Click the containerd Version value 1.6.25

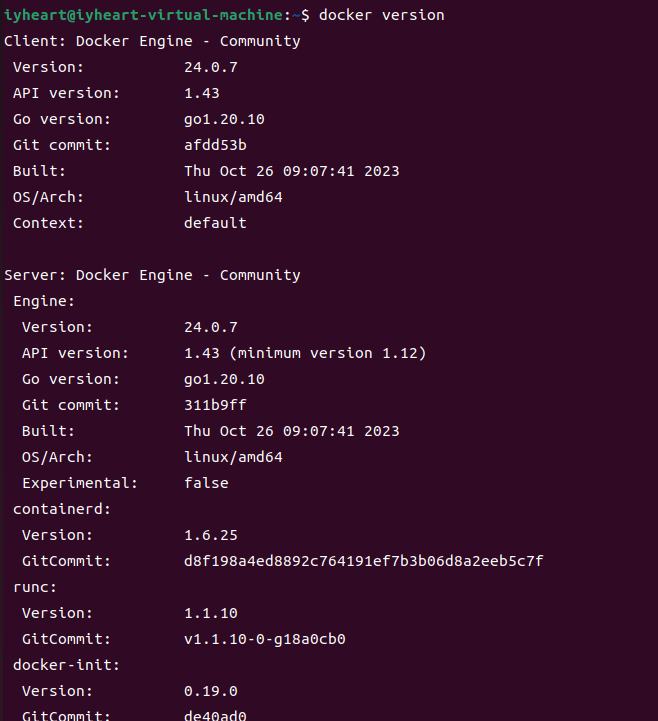[211, 535]
